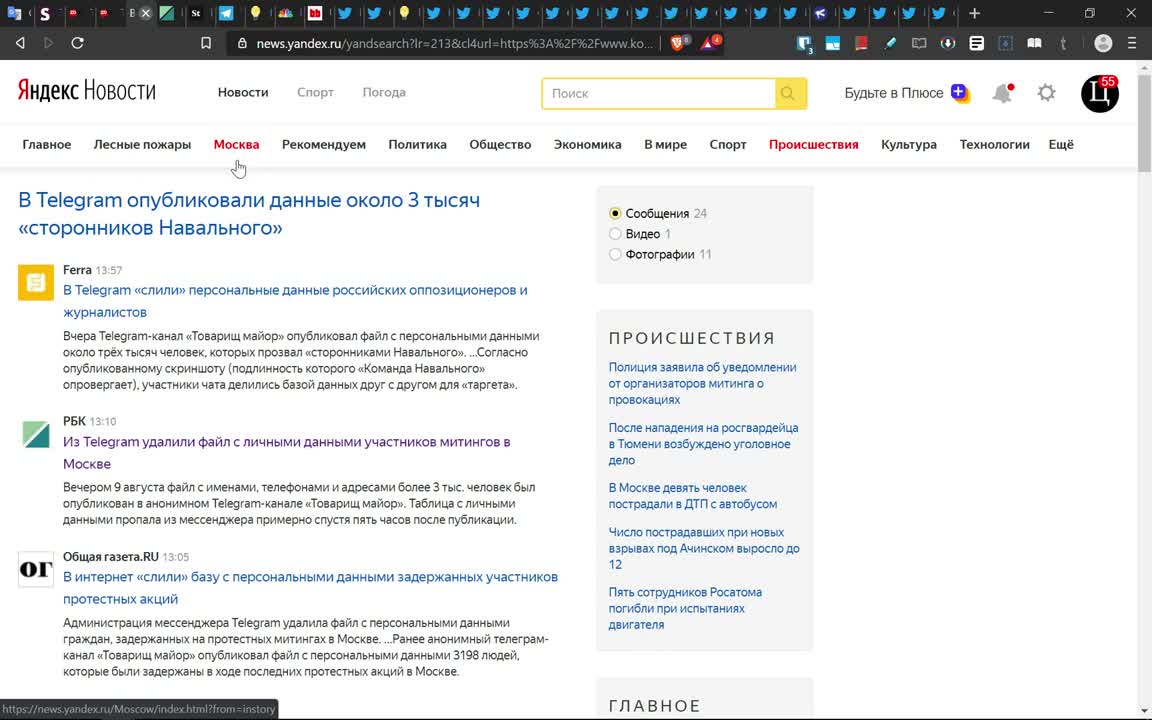Click the browser forward arrow

pos(48,43)
